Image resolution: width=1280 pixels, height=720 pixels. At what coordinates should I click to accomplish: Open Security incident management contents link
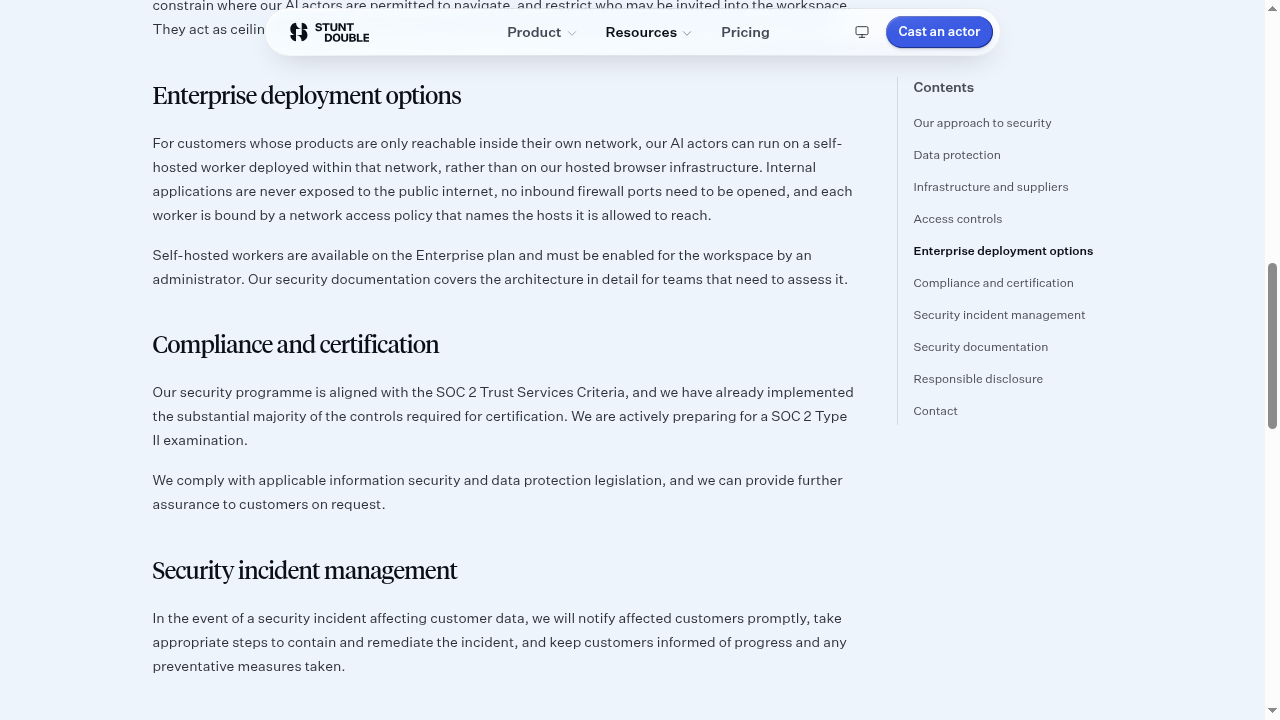(999, 315)
